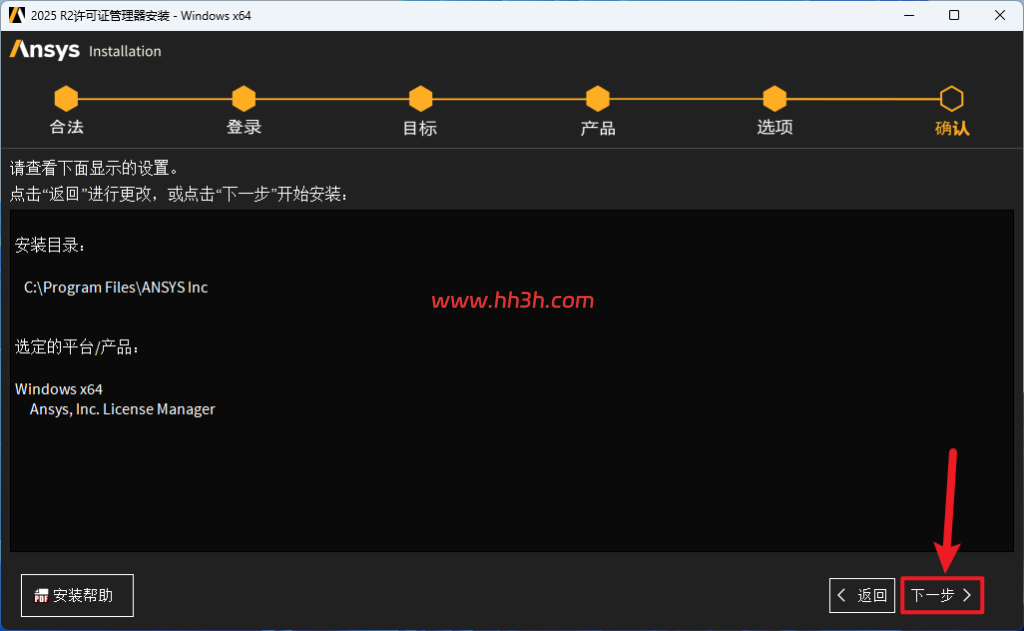
Task: Select the 登录 step label
Action: click(244, 127)
